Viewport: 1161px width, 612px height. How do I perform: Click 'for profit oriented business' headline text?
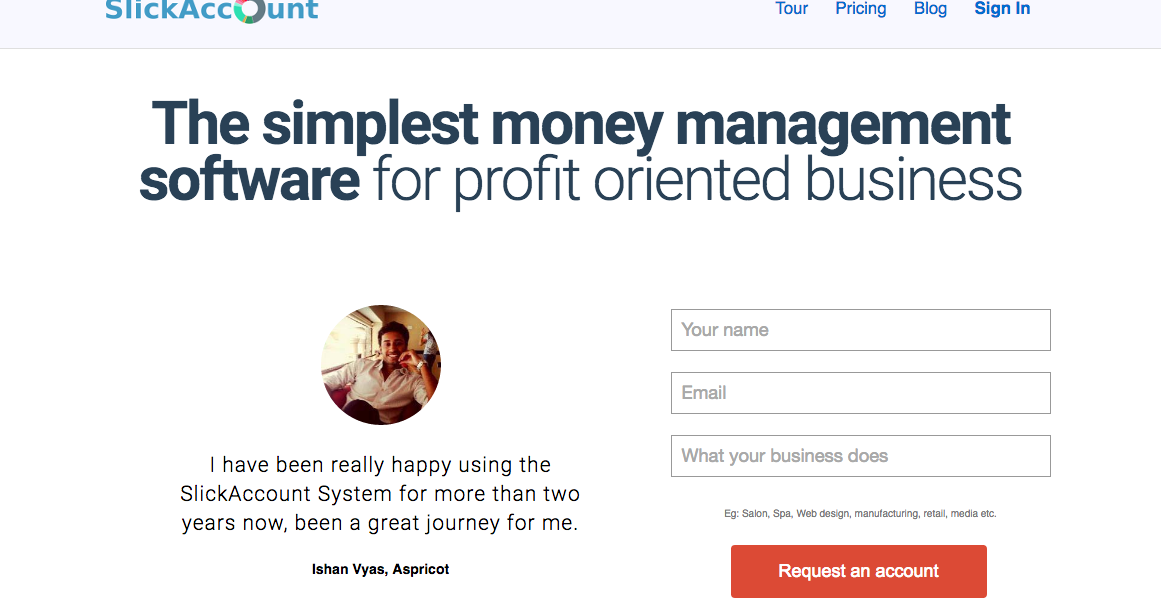[697, 180]
